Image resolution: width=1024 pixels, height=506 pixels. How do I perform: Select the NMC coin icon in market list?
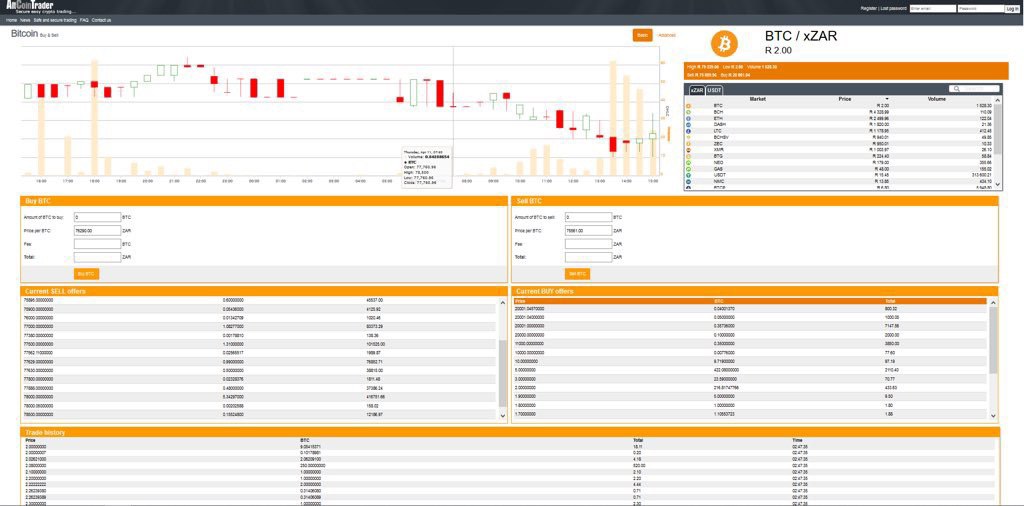688,182
